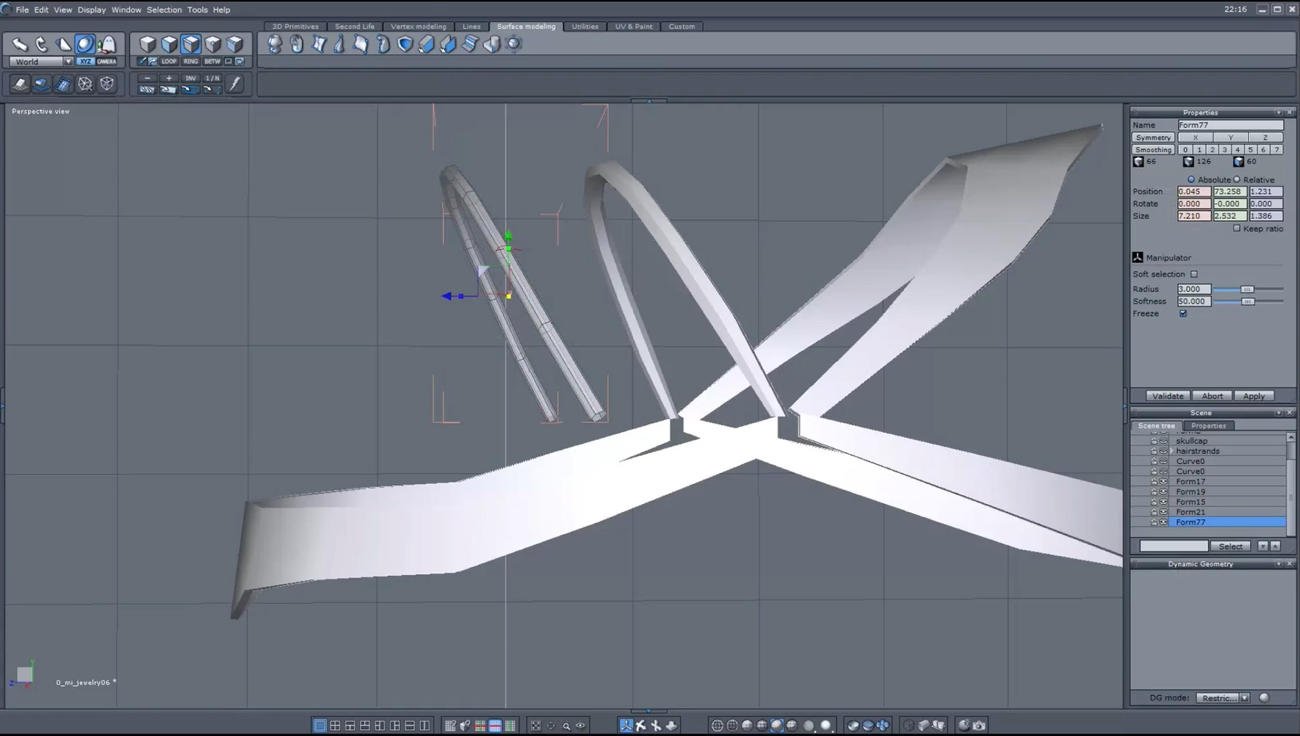Image resolution: width=1300 pixels, height=736 pixels.
Task: Open the Selection menu
Action: point(164,10)
